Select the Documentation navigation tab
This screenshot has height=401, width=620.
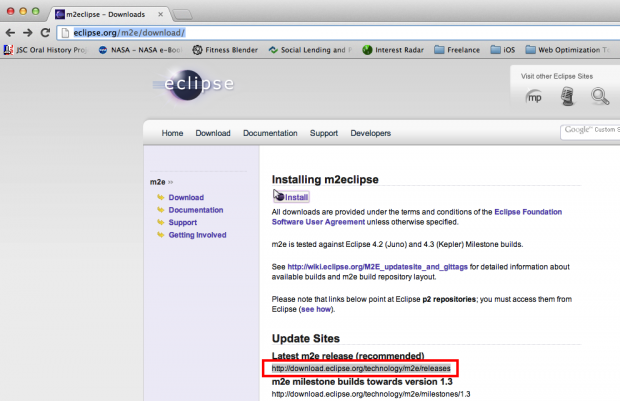(270, 133)
